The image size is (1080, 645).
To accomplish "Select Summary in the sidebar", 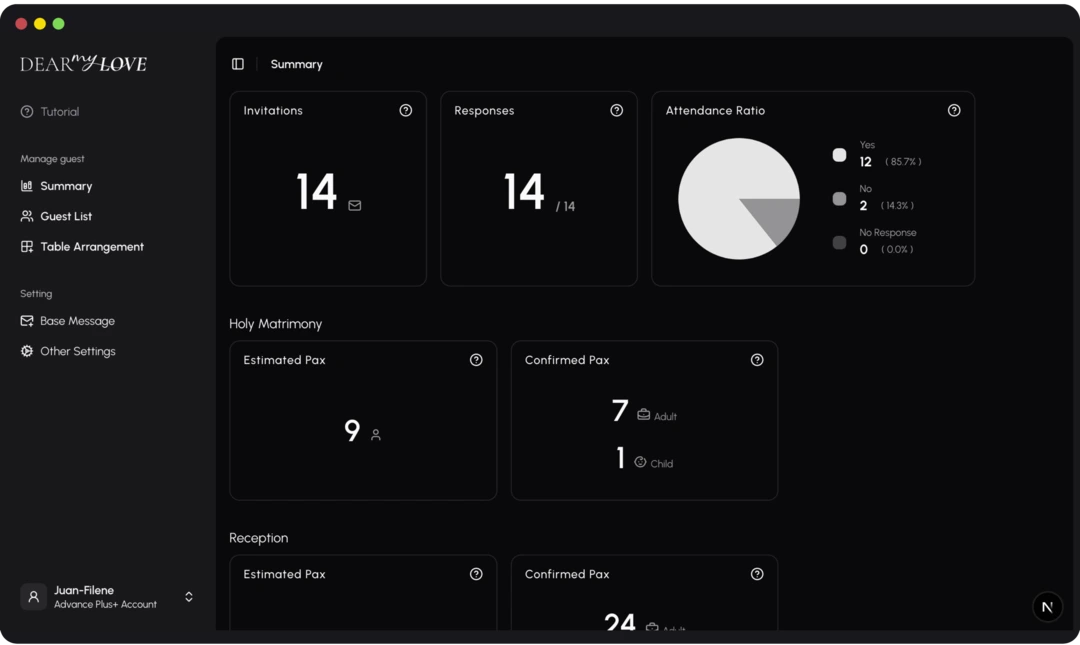I will pos(66,186).
